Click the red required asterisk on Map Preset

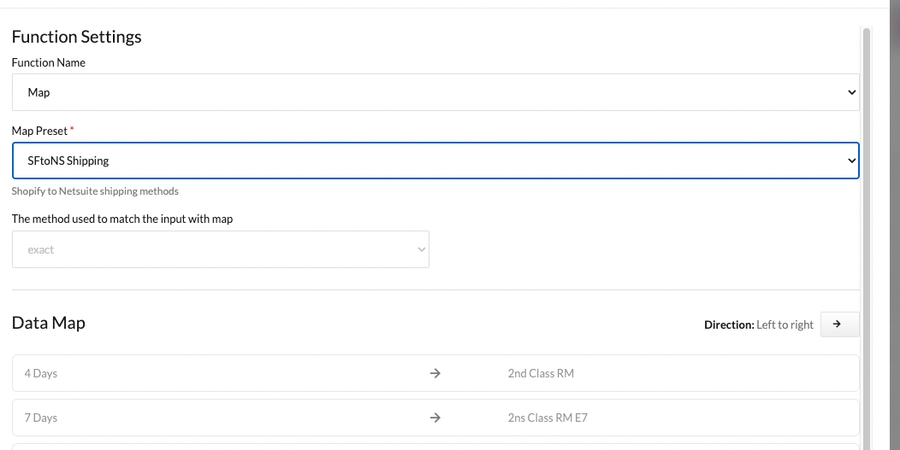click(x=72, y=130)
